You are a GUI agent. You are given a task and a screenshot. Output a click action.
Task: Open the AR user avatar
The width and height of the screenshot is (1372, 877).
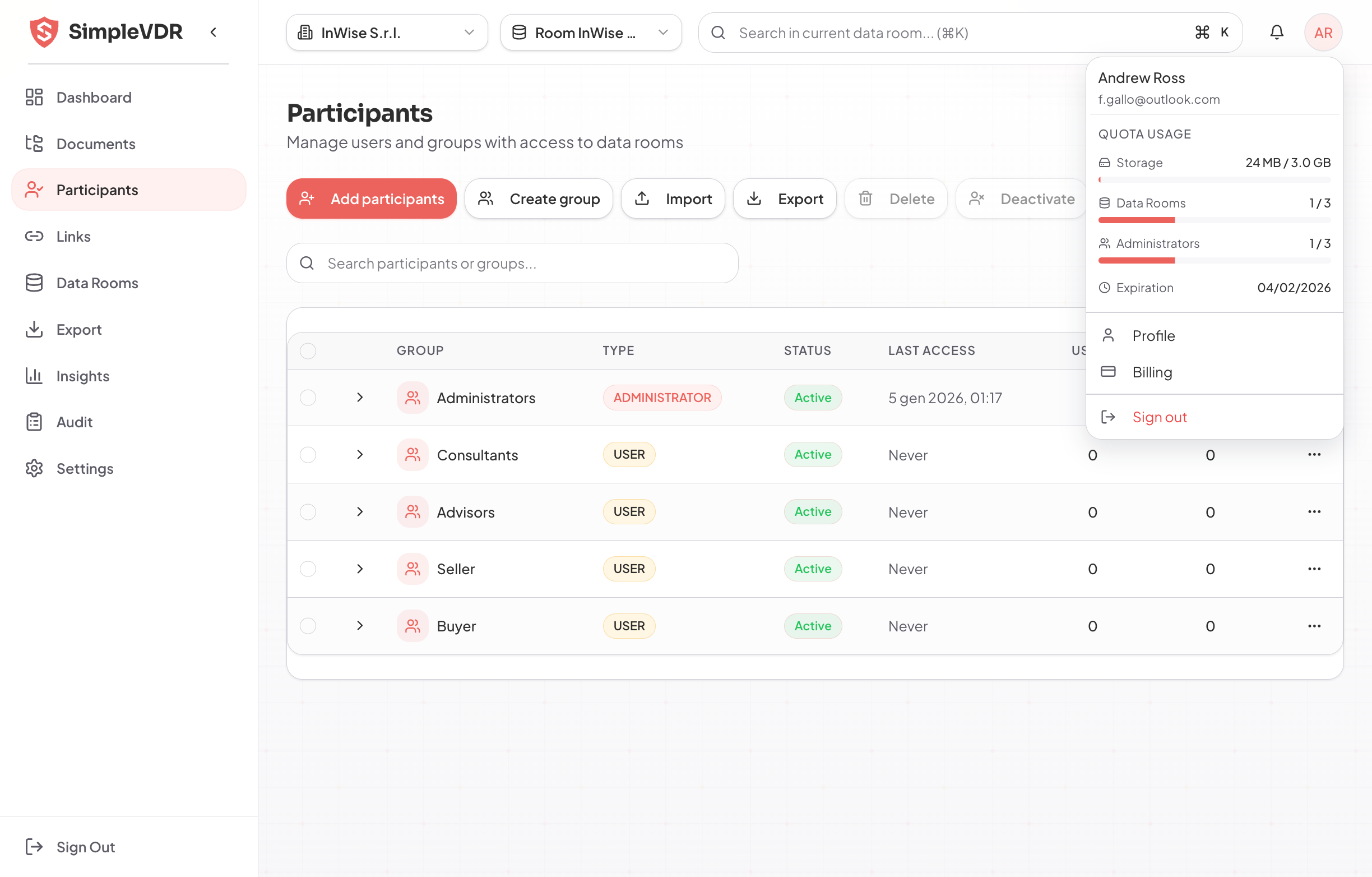click(1323, 33)
